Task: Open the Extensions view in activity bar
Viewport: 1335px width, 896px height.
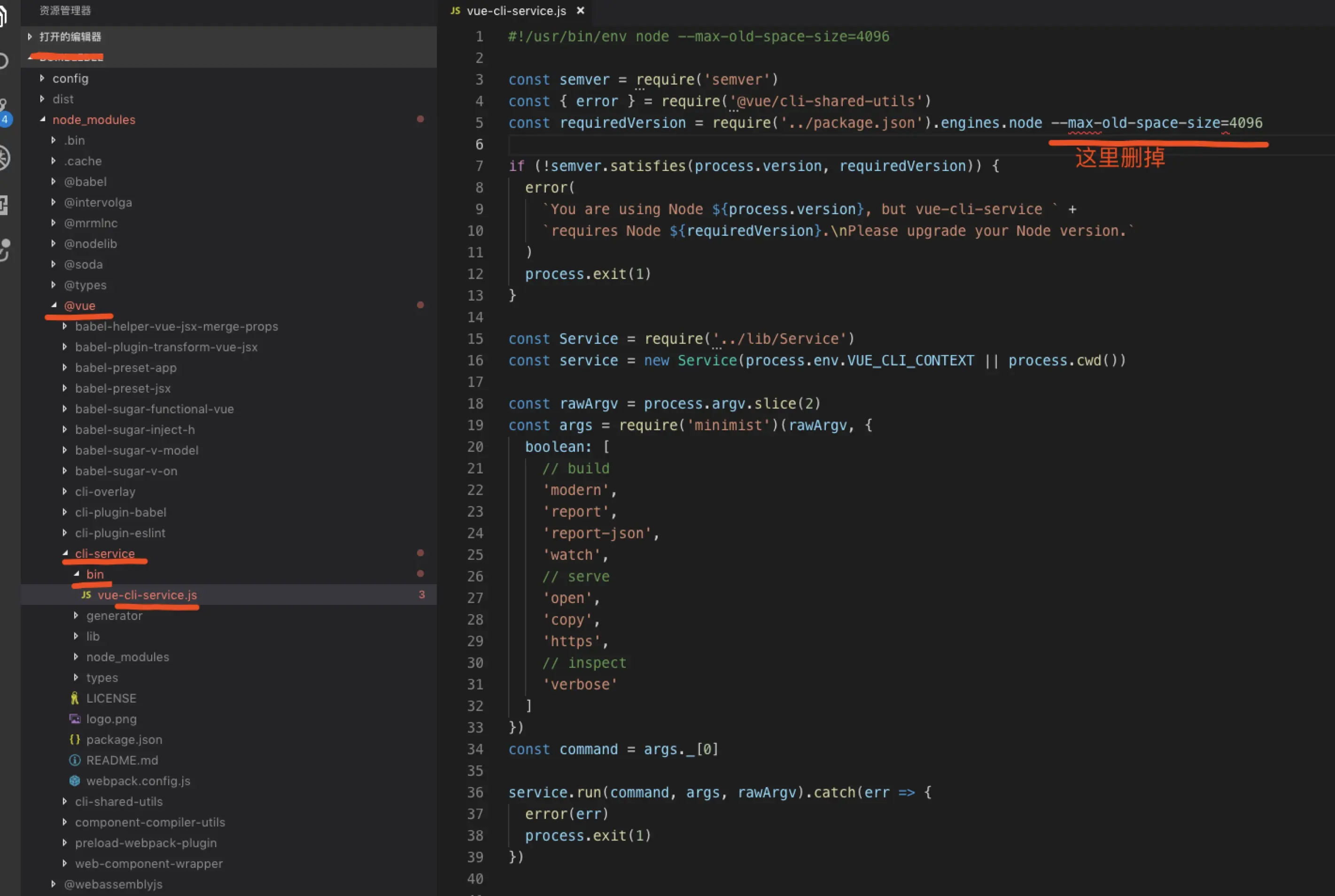Action: (x=3, y=205)
